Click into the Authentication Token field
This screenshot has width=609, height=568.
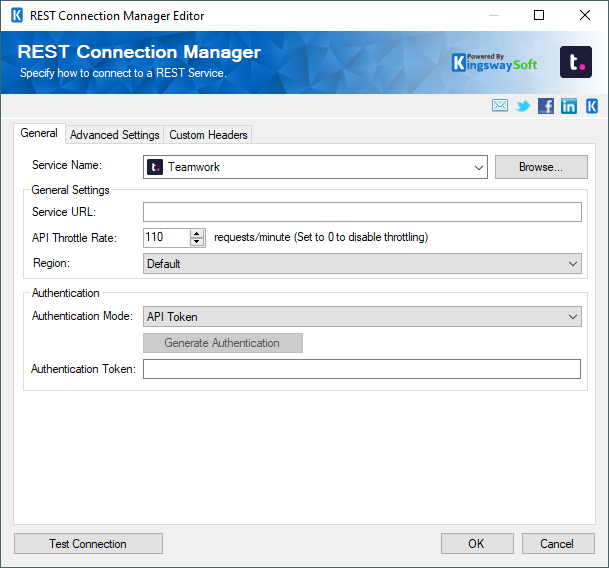click(x=362, y=369)
